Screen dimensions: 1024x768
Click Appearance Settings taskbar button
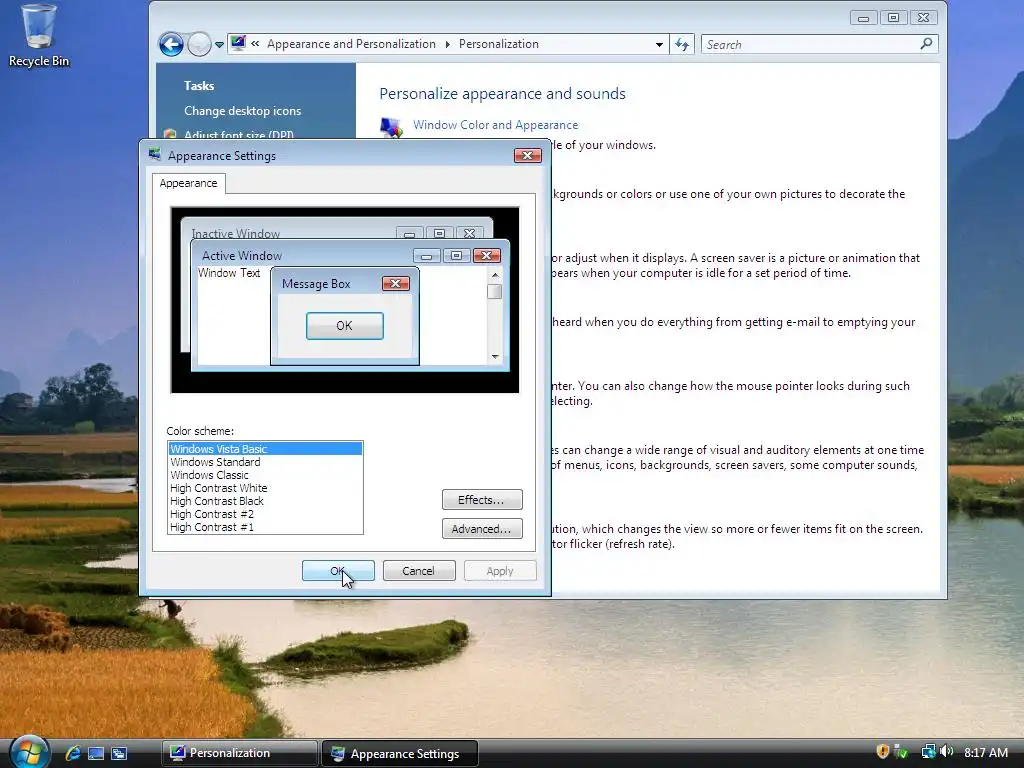point(400,753)
